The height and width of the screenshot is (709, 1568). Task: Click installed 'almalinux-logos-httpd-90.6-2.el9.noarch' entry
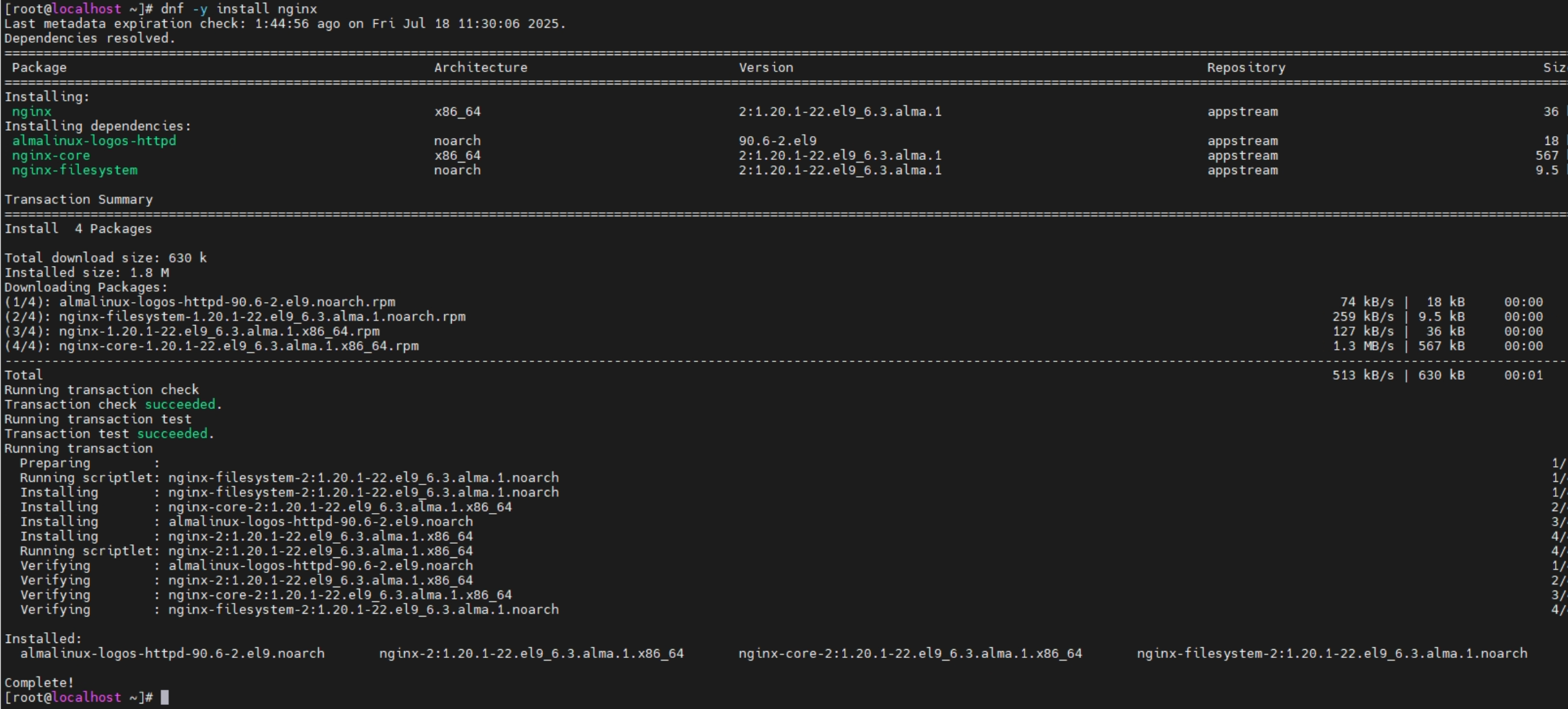pos(173,654)
